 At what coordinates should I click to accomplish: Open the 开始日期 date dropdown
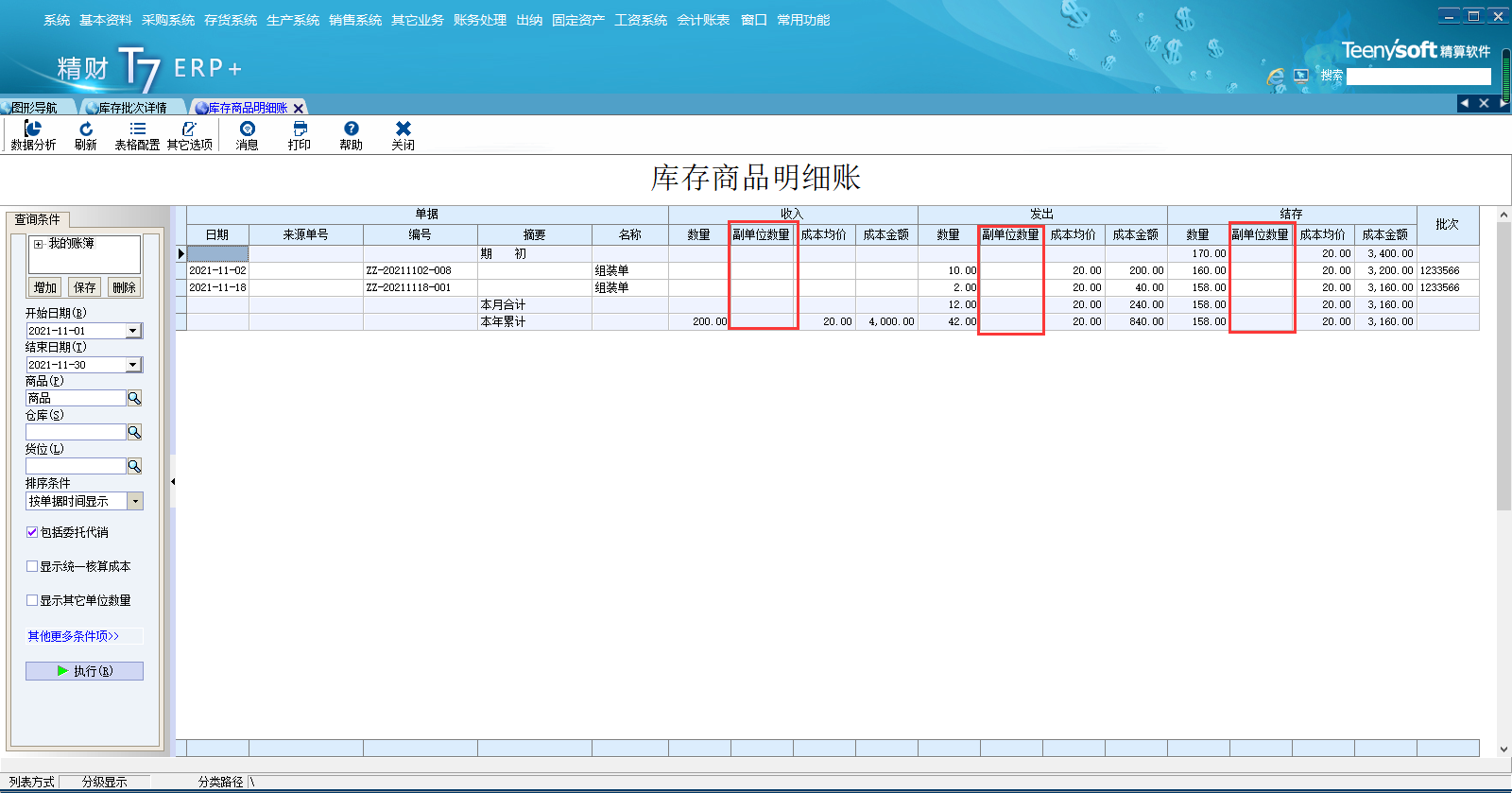click(x=133, y=331)
